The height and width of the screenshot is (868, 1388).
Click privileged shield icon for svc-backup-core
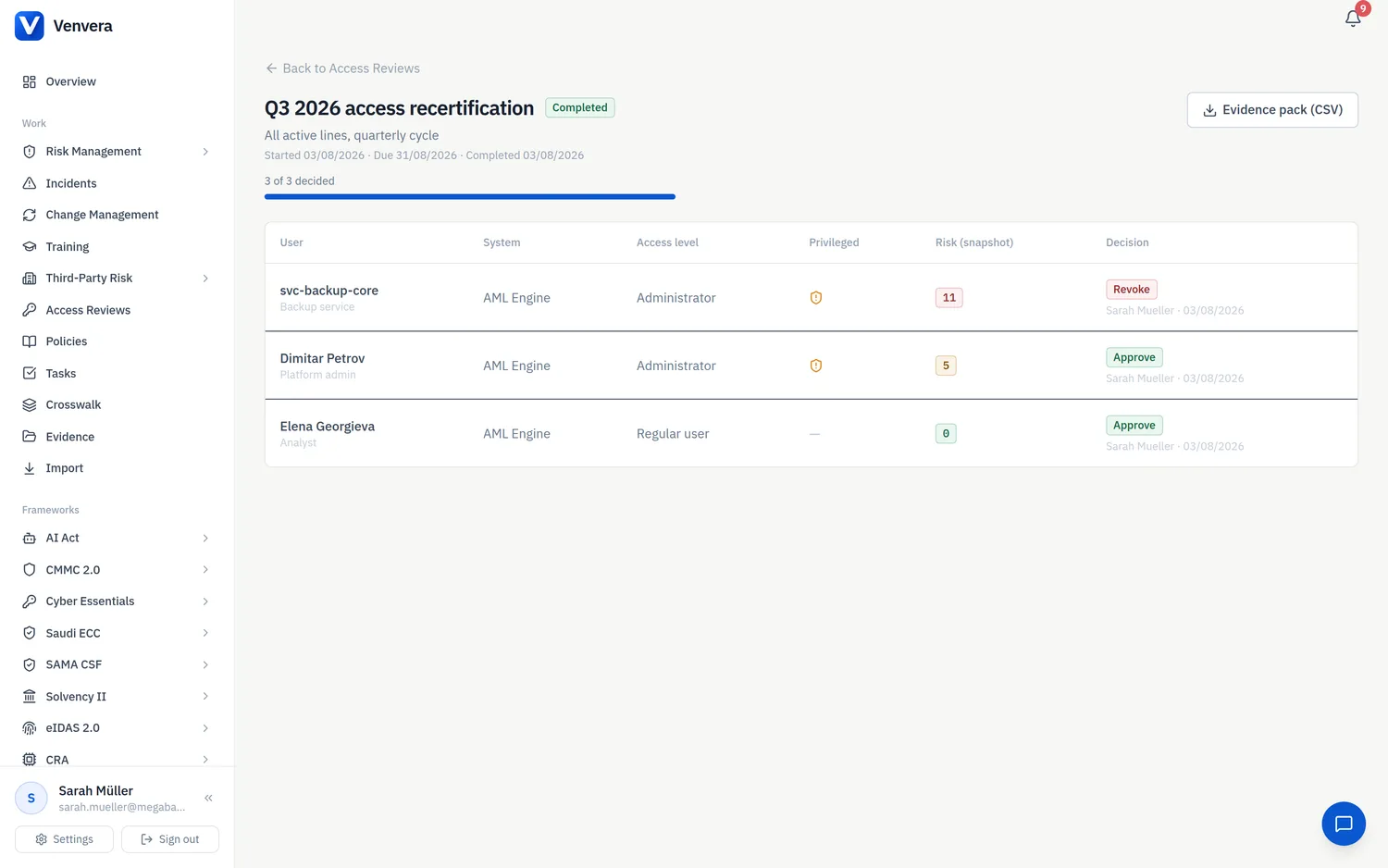coord(816,298)
